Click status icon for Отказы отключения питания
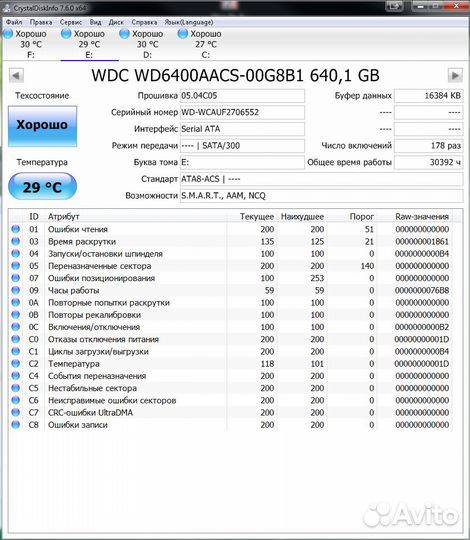The height and width of the screenshot is (540, 470). pos(15,339)
